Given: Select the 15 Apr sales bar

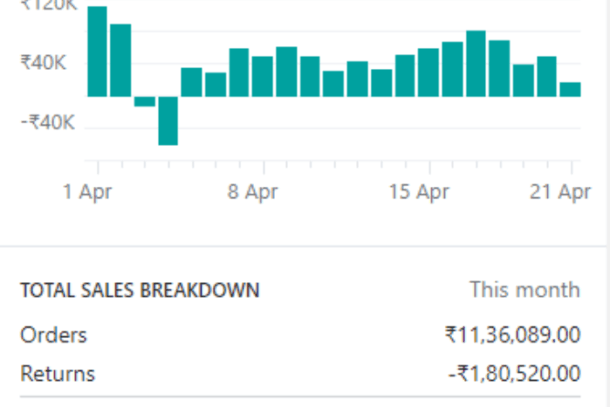Looking at the screenshot, I should pyautogui.click(x=429, y=72).
